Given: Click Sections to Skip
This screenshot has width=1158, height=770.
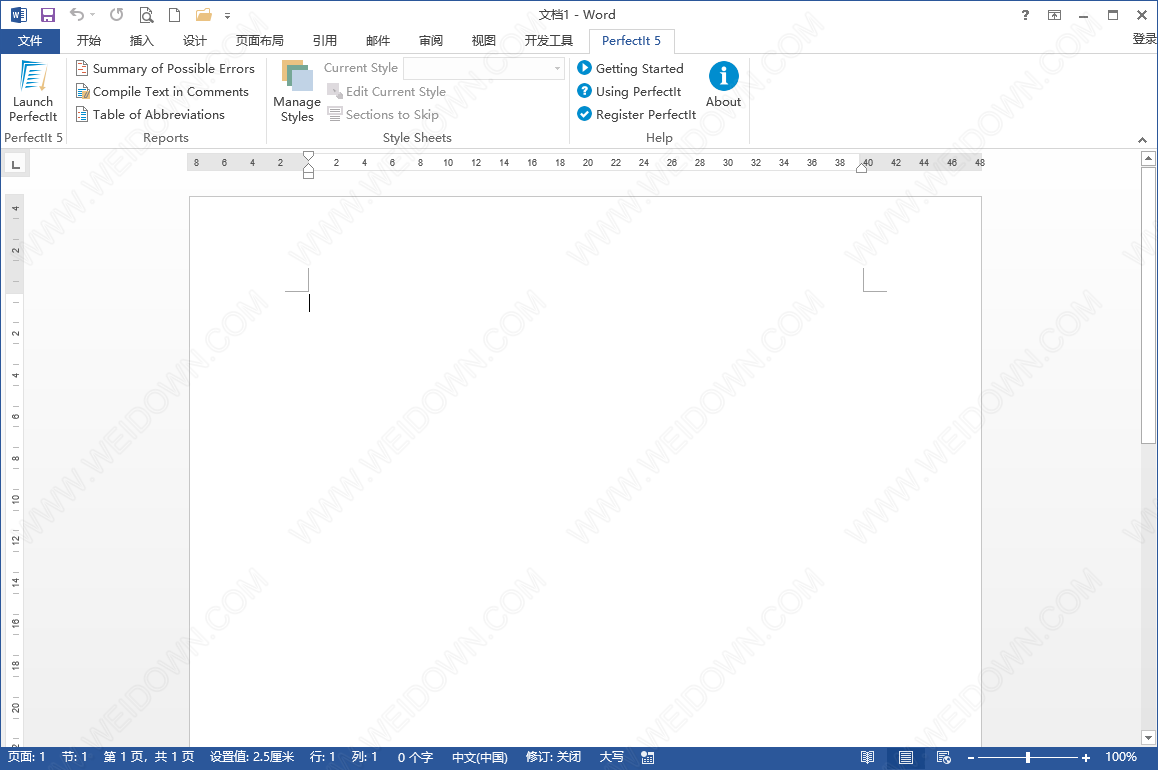Looking at the screenshot, I should coord(383,114).
